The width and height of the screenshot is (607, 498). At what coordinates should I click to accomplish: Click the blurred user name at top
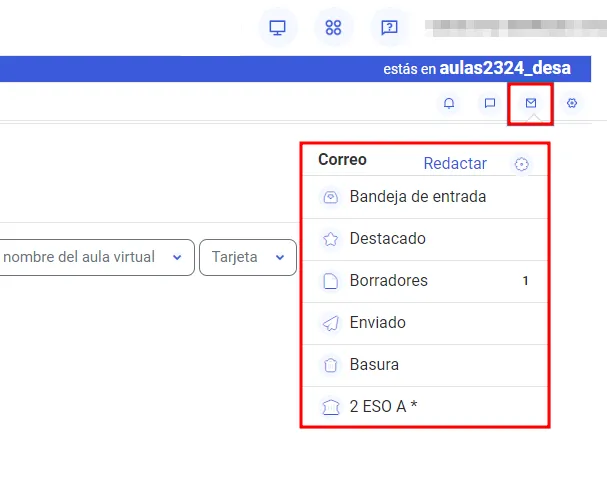pos(516,28)
